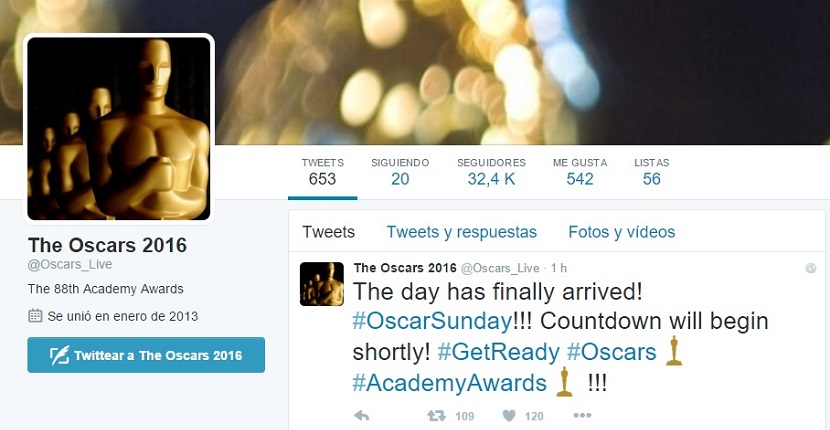View the 653 Tweets count
The height and width of the screenshot is (430, 830).
click(322, 172)
